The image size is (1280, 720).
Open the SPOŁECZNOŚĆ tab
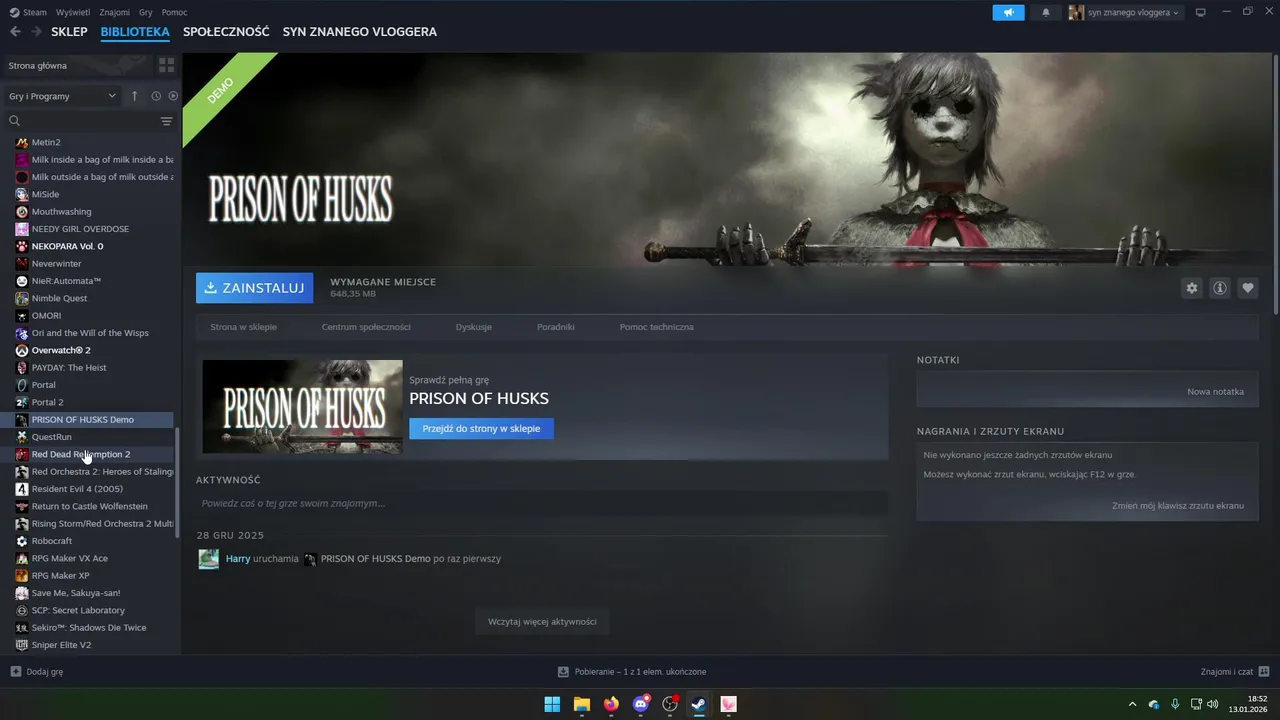coord(226,32)
